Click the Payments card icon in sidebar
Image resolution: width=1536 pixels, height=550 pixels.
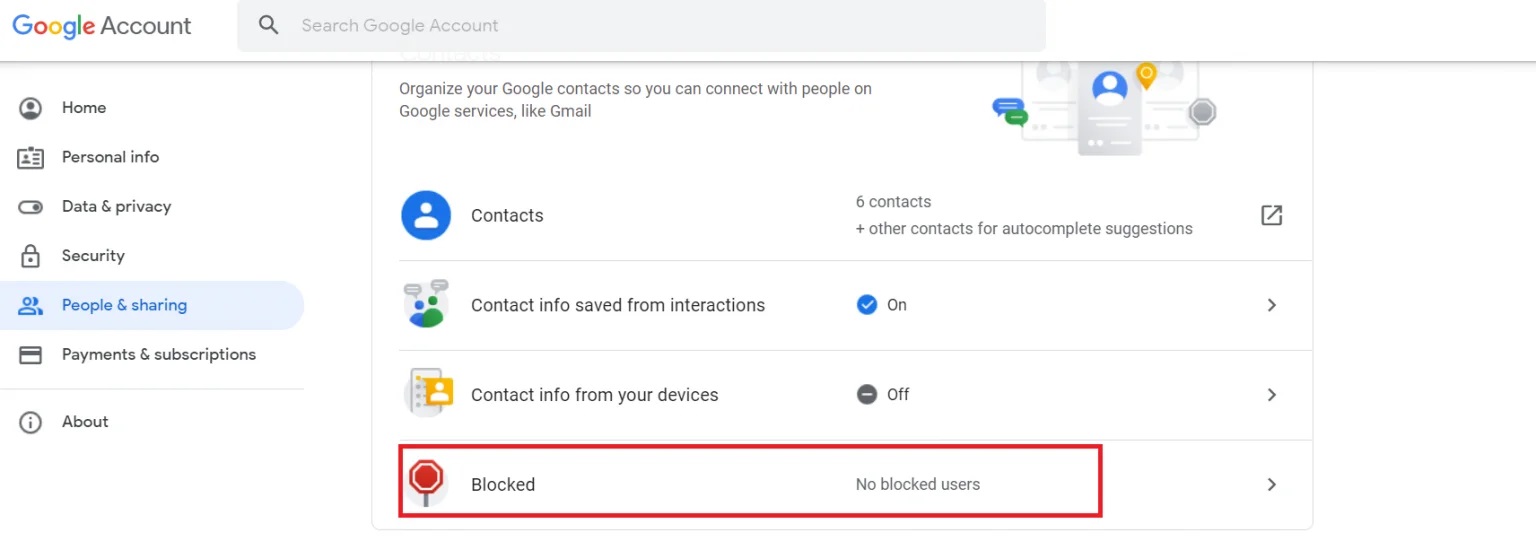coord(31,355)
